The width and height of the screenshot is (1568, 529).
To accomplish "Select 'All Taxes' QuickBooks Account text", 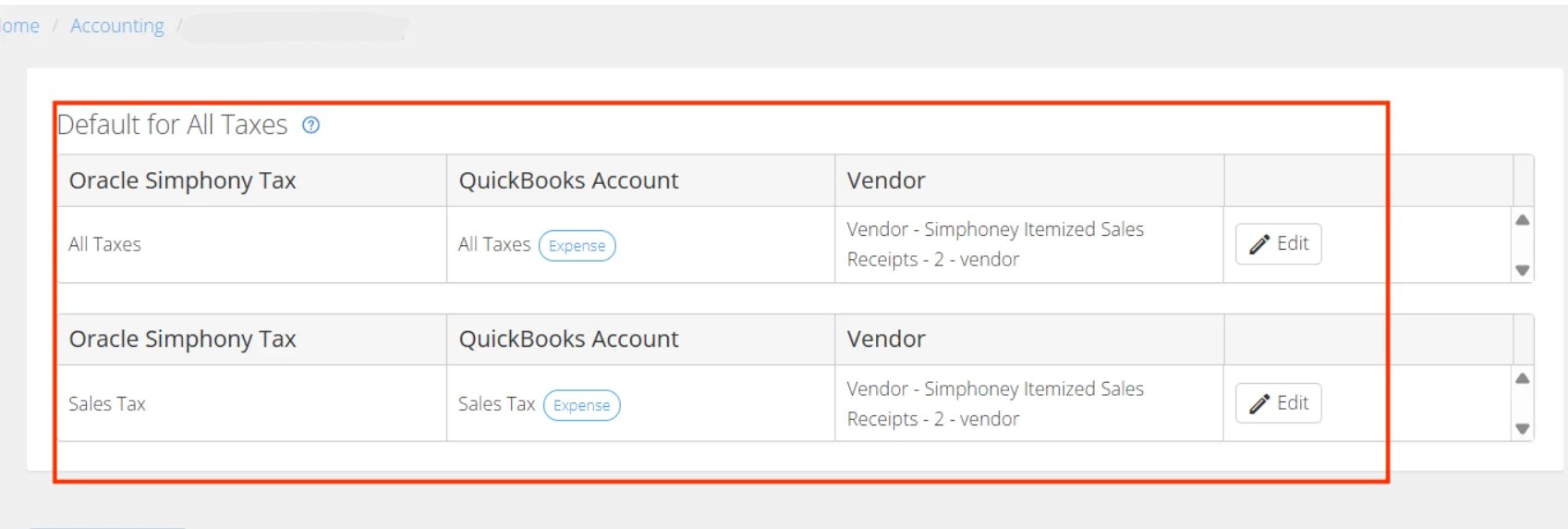I will coord(494,244).
